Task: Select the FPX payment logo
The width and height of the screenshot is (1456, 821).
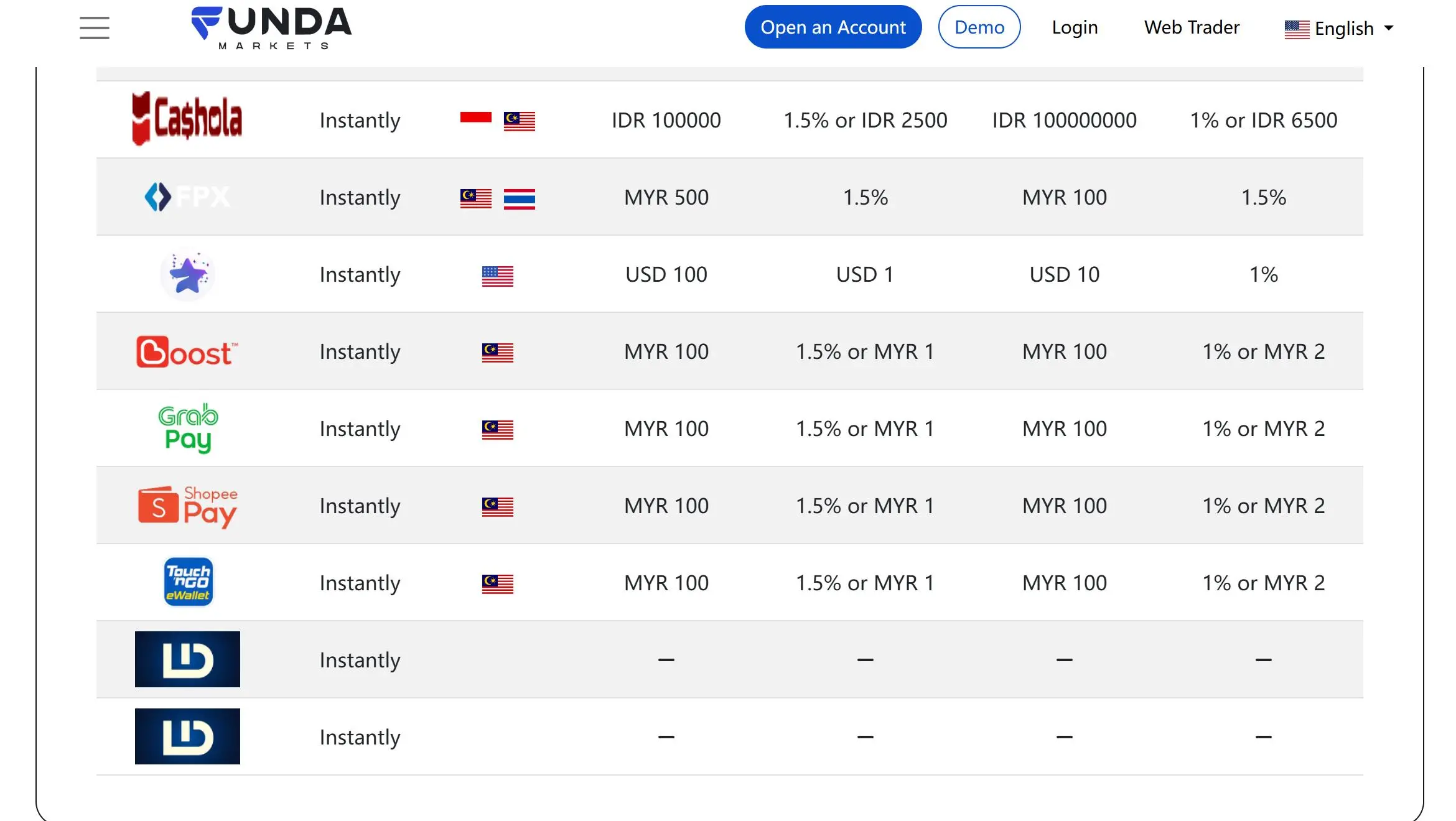Action: coord(187,197)
